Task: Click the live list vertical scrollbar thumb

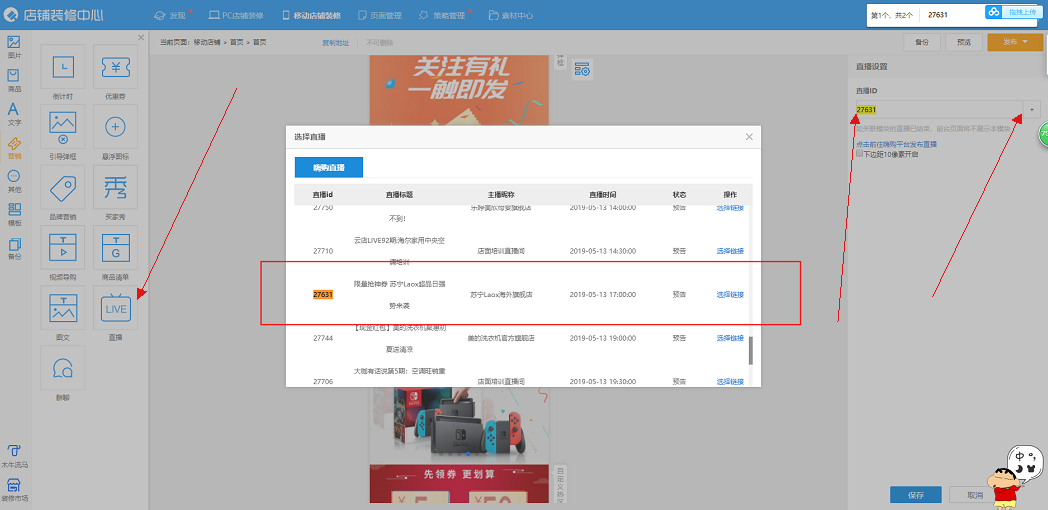Action: point(751,350)
